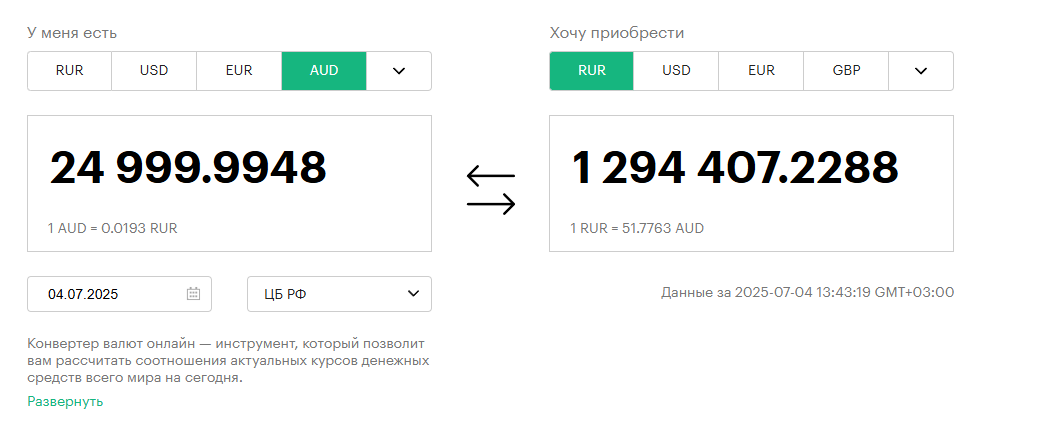The width and height of the screenshot is (1042, 443).
Task: Open the ЦБ РФ source dropdown
Action: click(340, 294)
